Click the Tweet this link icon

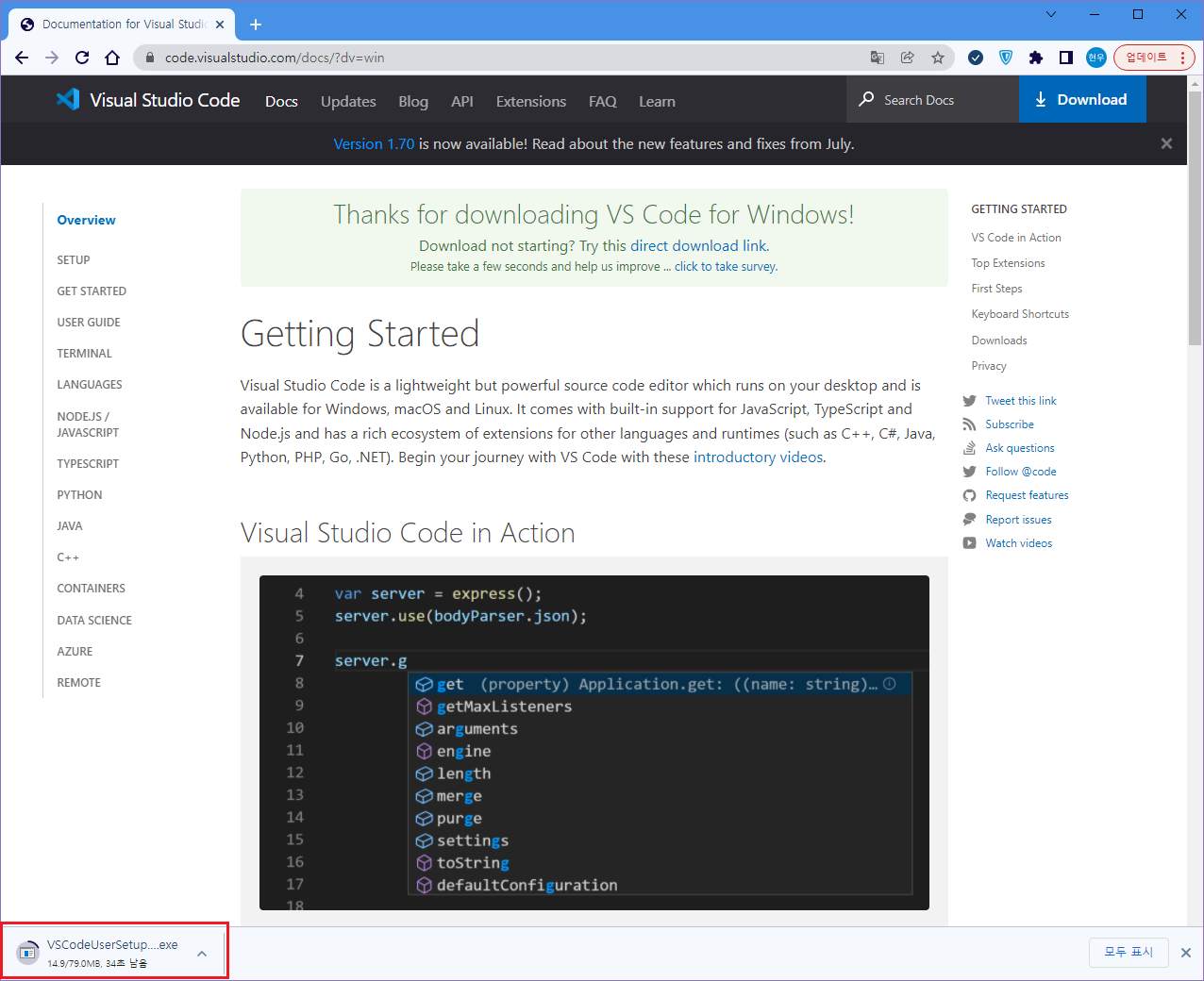point(969,401)
